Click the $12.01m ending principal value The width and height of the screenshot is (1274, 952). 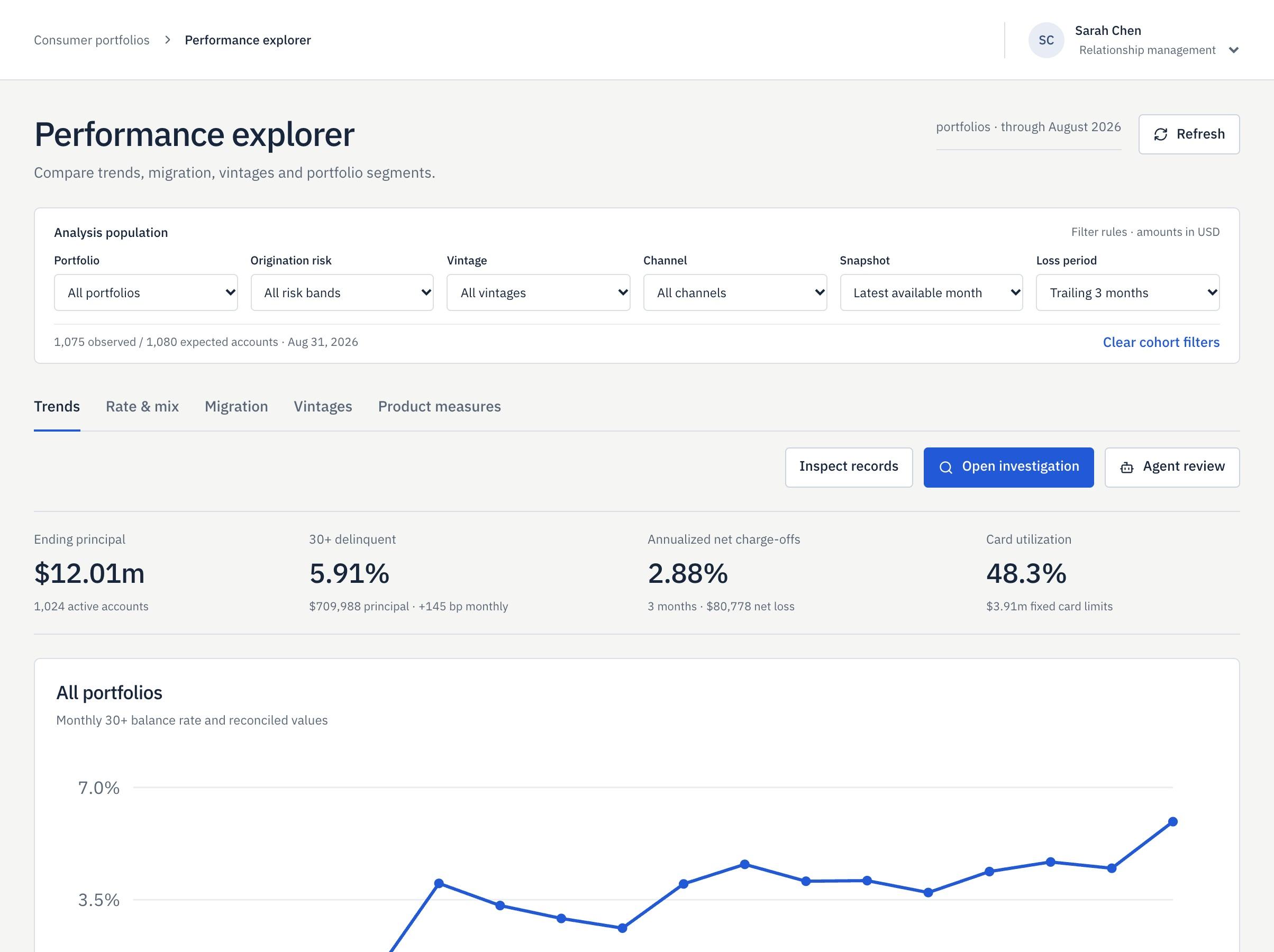(89, 574)
